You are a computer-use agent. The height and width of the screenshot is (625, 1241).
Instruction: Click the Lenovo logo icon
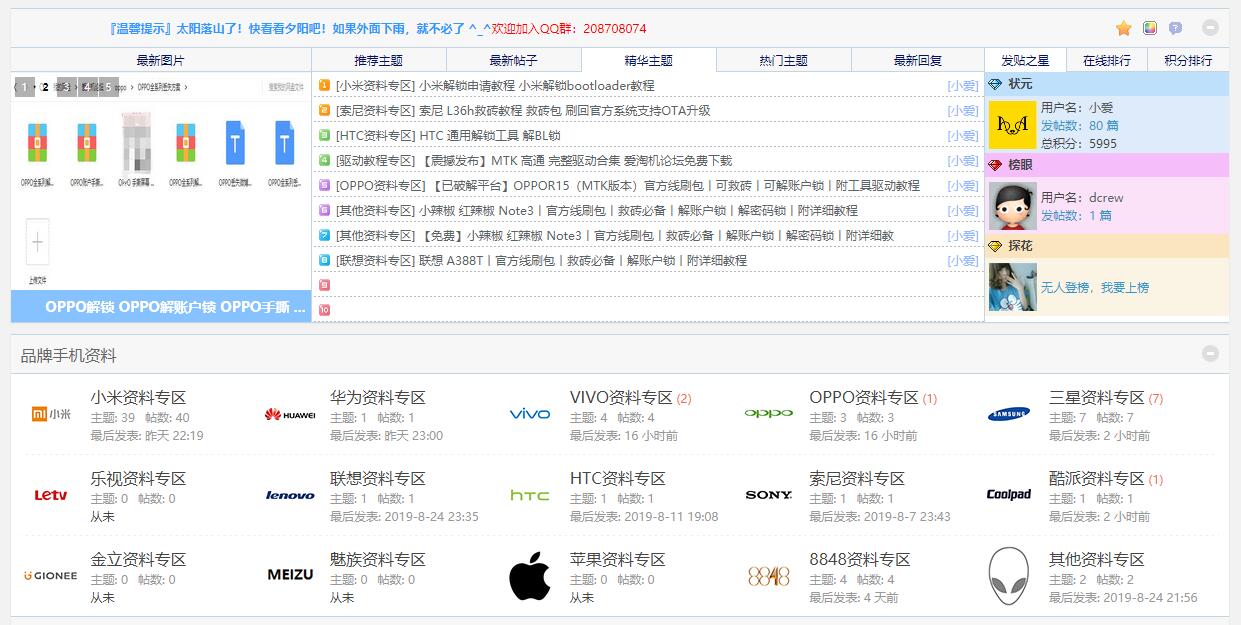click(x=290, y=495)
